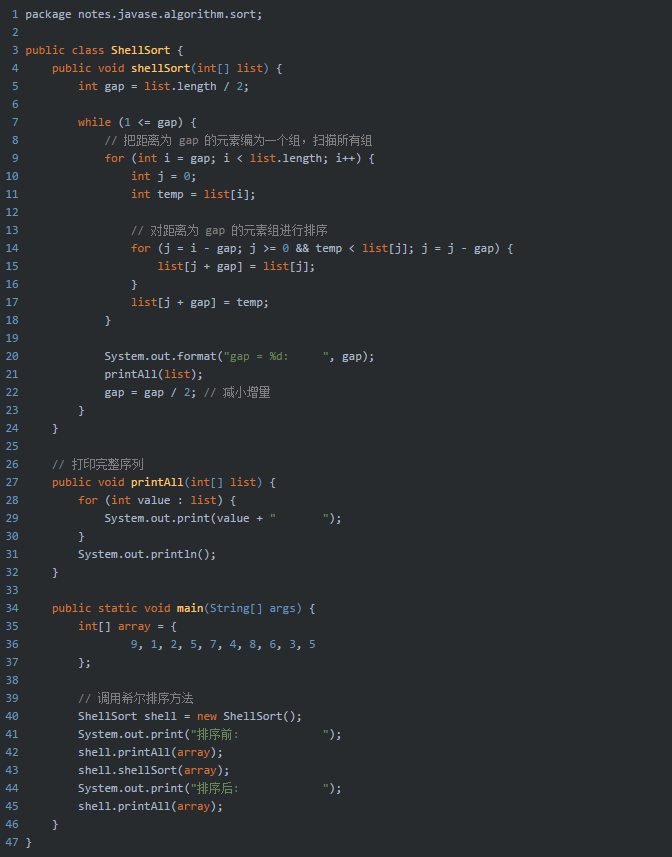Click 'System.out.format' call on line 20
This screenshot has height=857, width=672.
(x=161, y=356)
